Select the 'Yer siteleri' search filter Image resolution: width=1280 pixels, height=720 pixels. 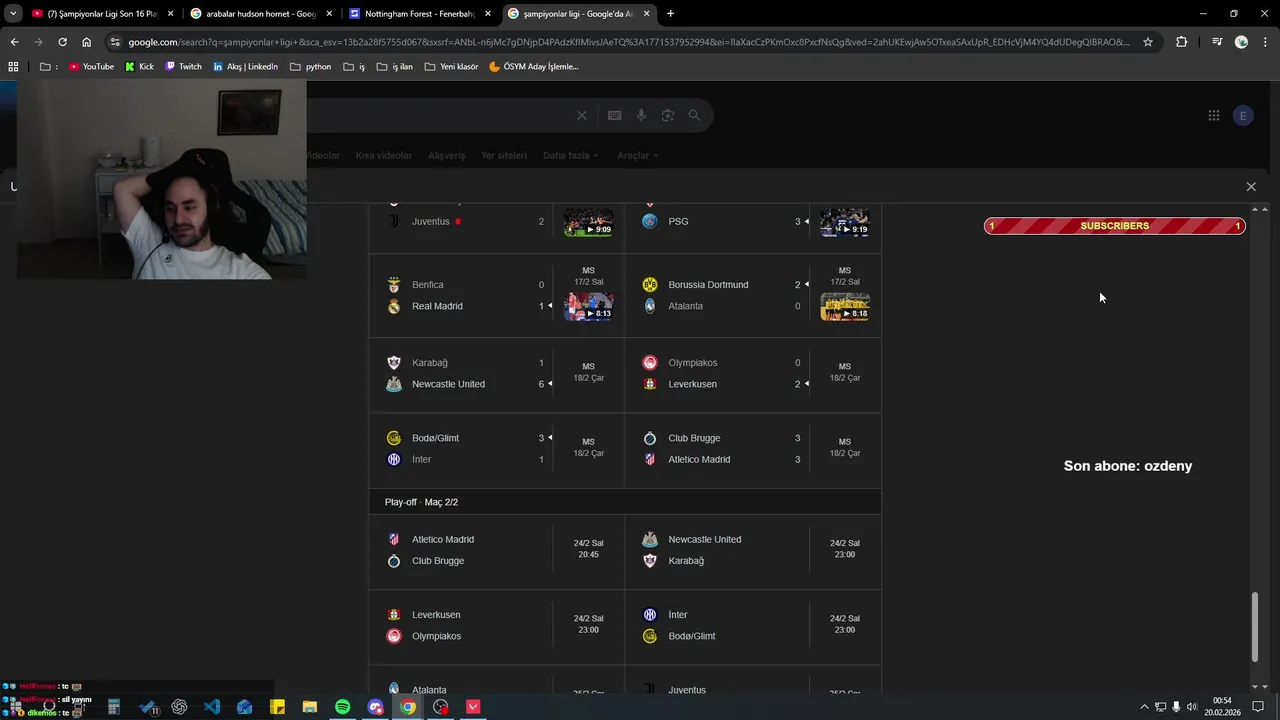[x=504, y=156]
